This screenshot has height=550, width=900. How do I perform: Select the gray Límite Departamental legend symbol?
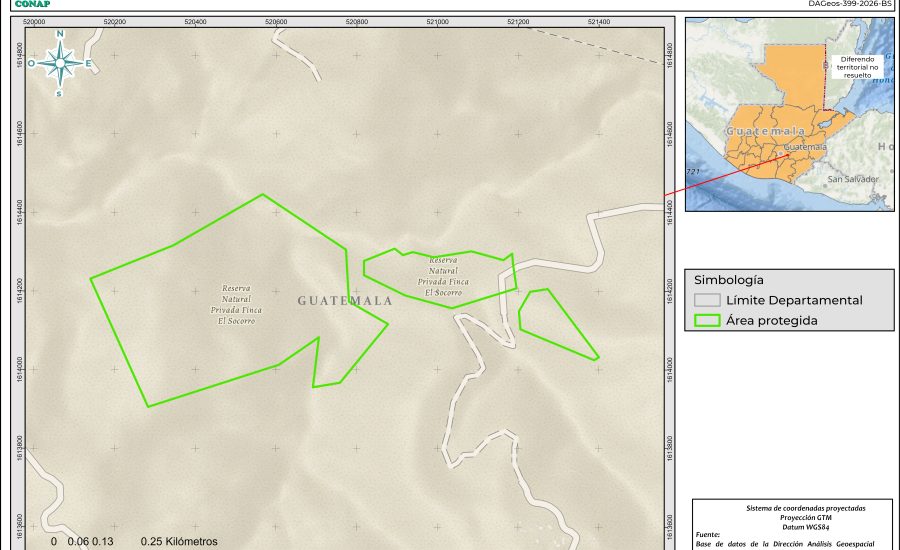pyautogui.click(x=708, y=300)
